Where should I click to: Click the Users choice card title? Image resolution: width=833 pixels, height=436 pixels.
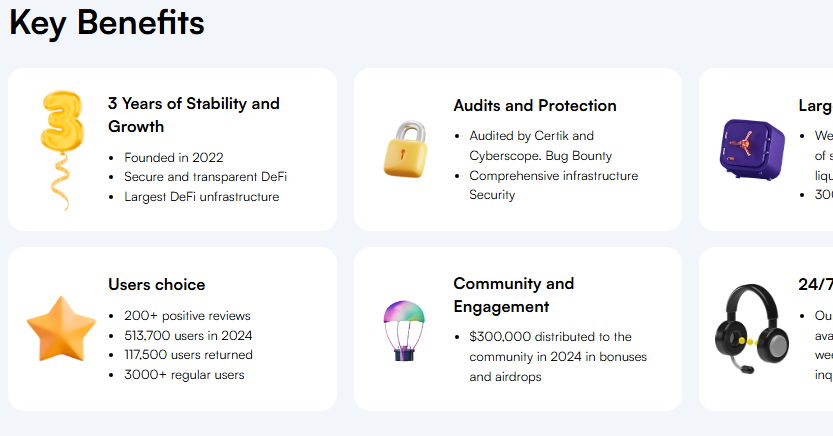(x=157, y=285)
